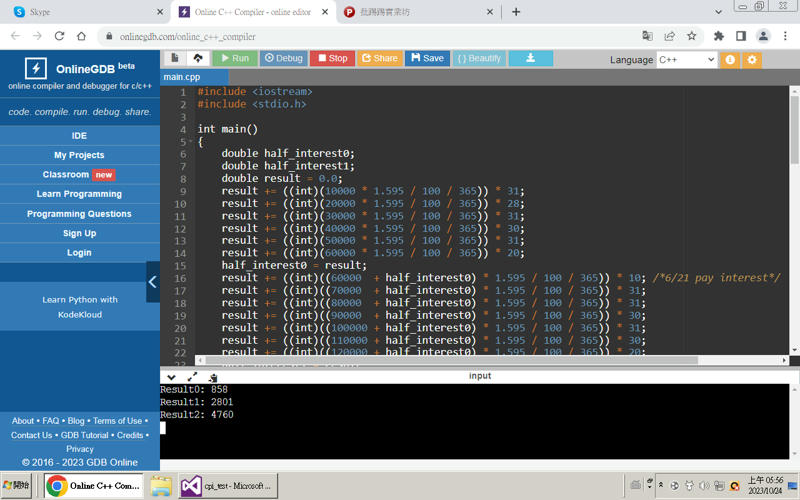The image size is (800, 500).
Task: Collapse the console panel with the chevron
Action: [171, 377]
